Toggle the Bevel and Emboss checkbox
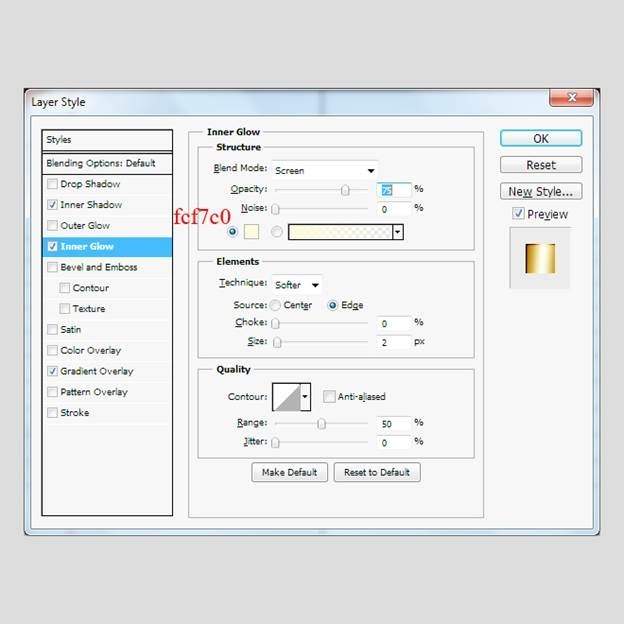The image size is (624, 624). [52, 267]
